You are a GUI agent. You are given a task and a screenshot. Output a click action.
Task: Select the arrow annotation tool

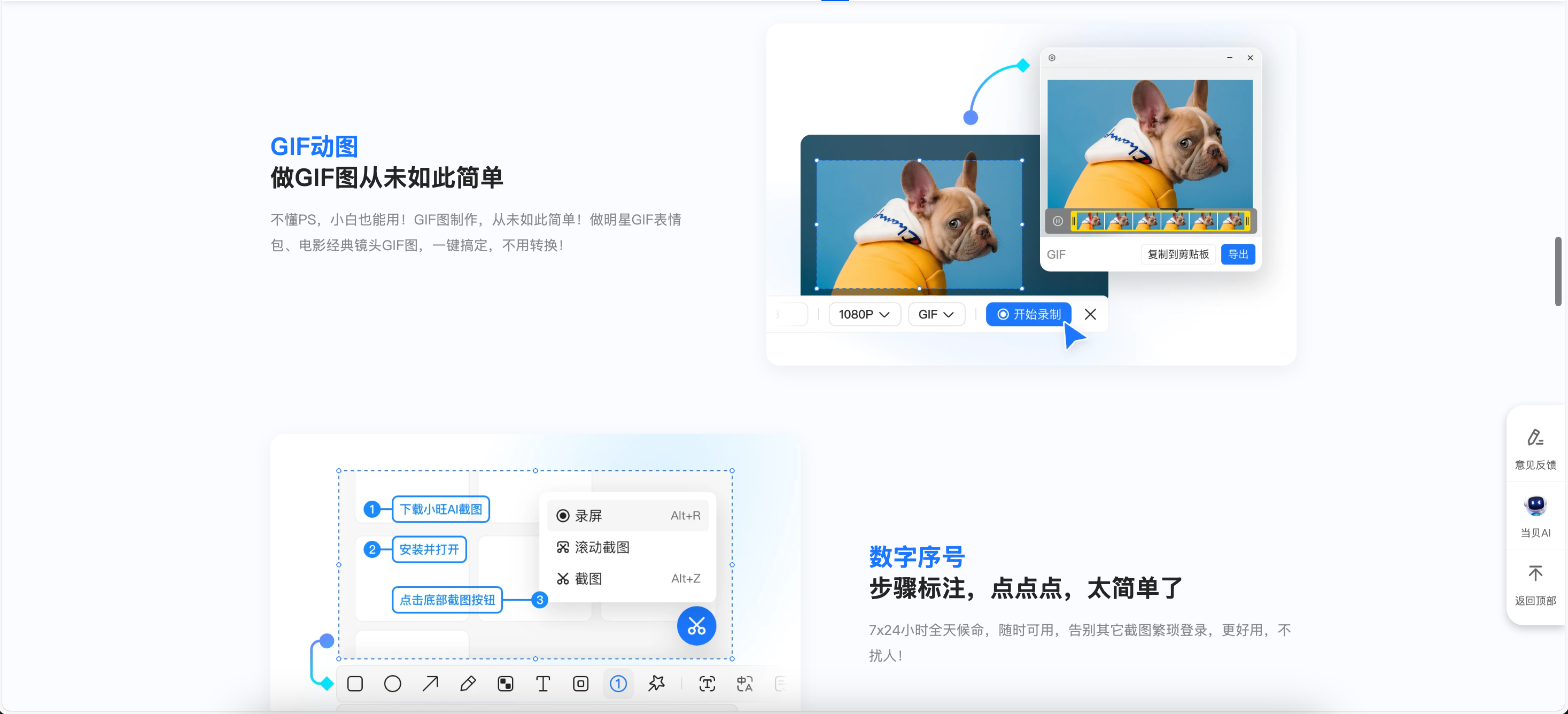pos(430,684)
